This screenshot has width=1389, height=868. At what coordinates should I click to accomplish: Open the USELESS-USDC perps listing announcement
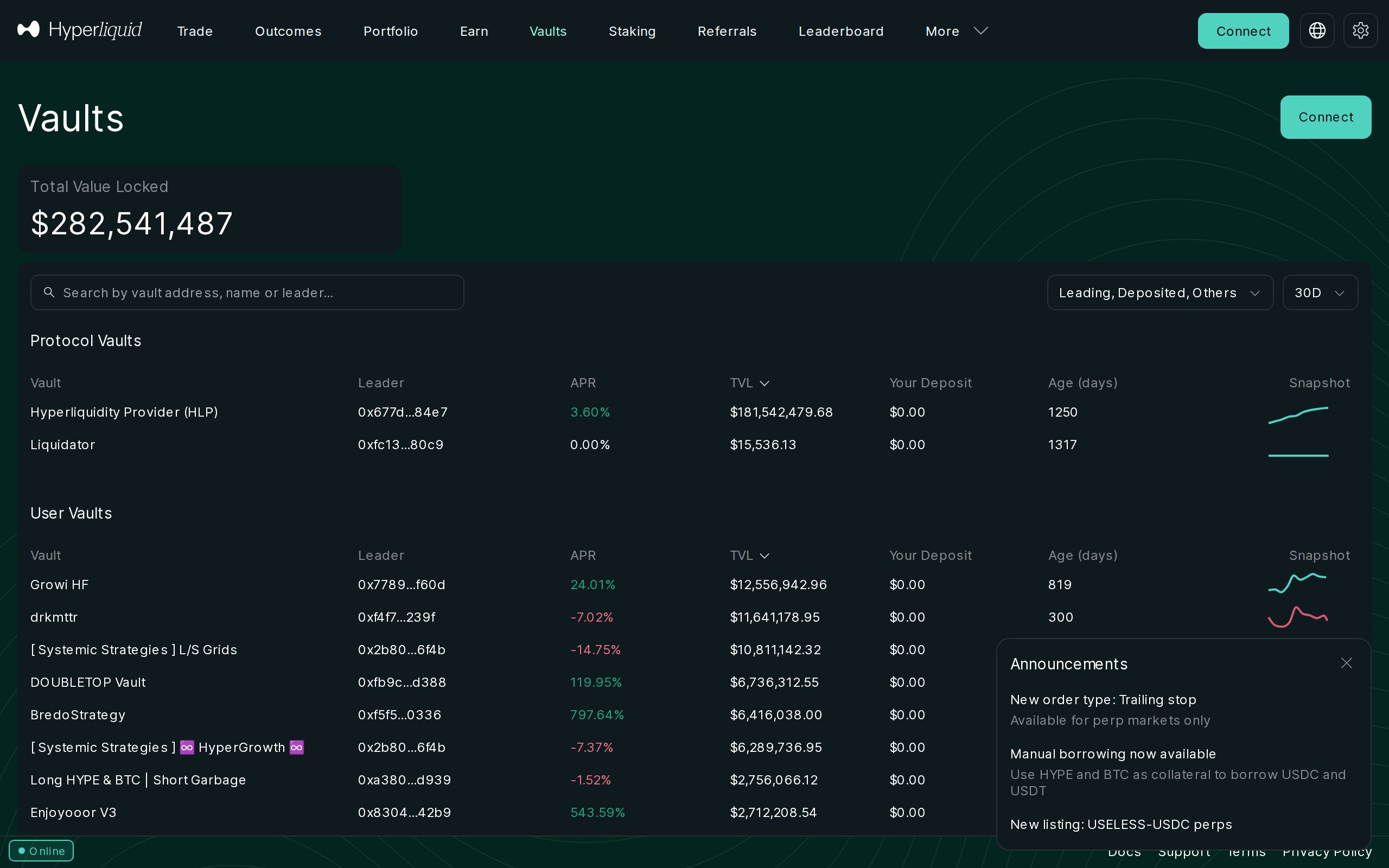[x=1120, y=825]
